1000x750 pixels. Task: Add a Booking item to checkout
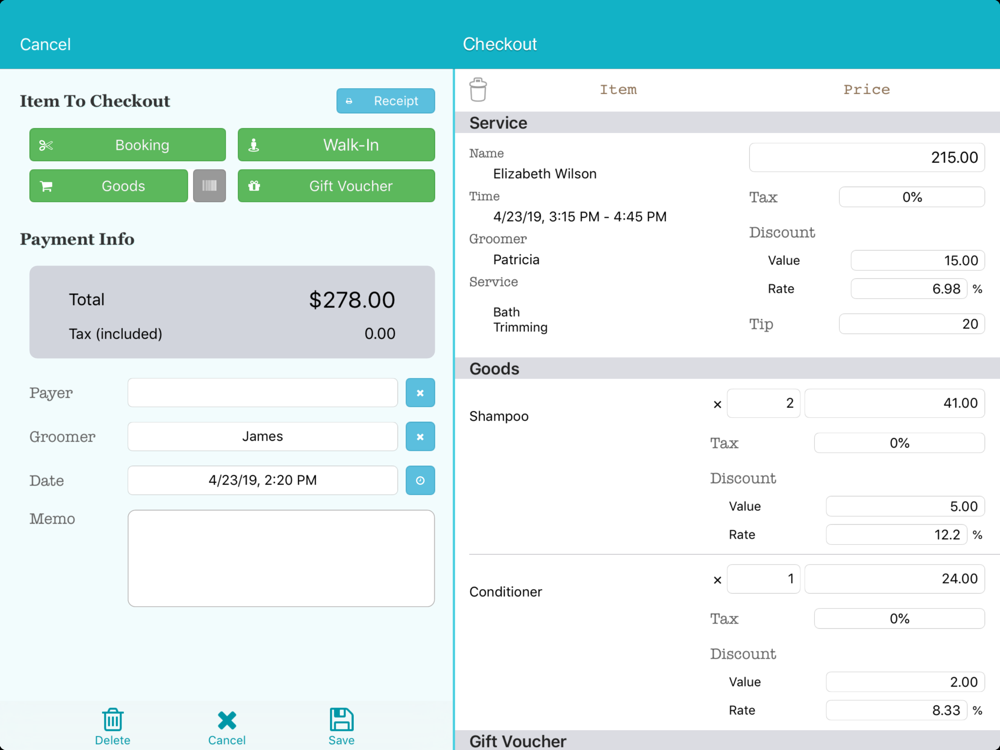coord(128,145)
